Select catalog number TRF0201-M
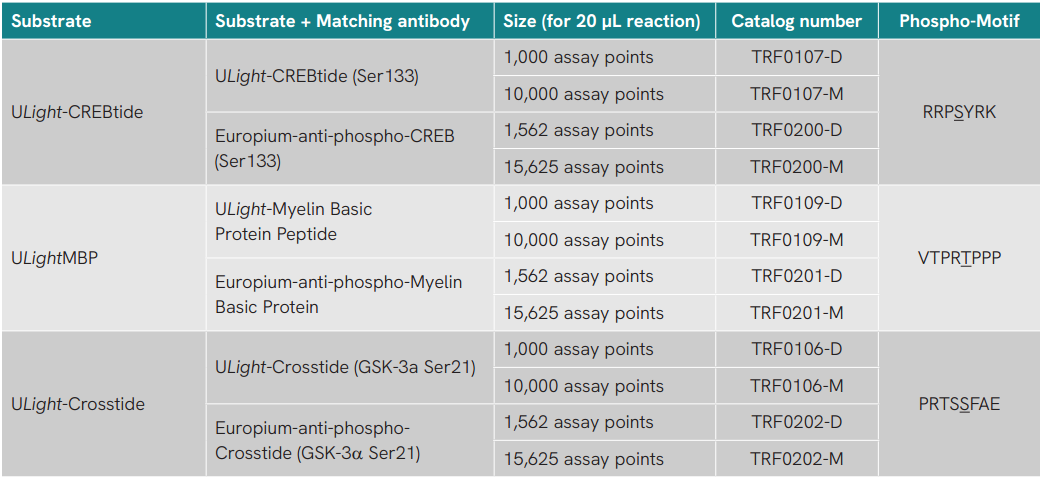The image size is (1040, 477). click(797, 313)
